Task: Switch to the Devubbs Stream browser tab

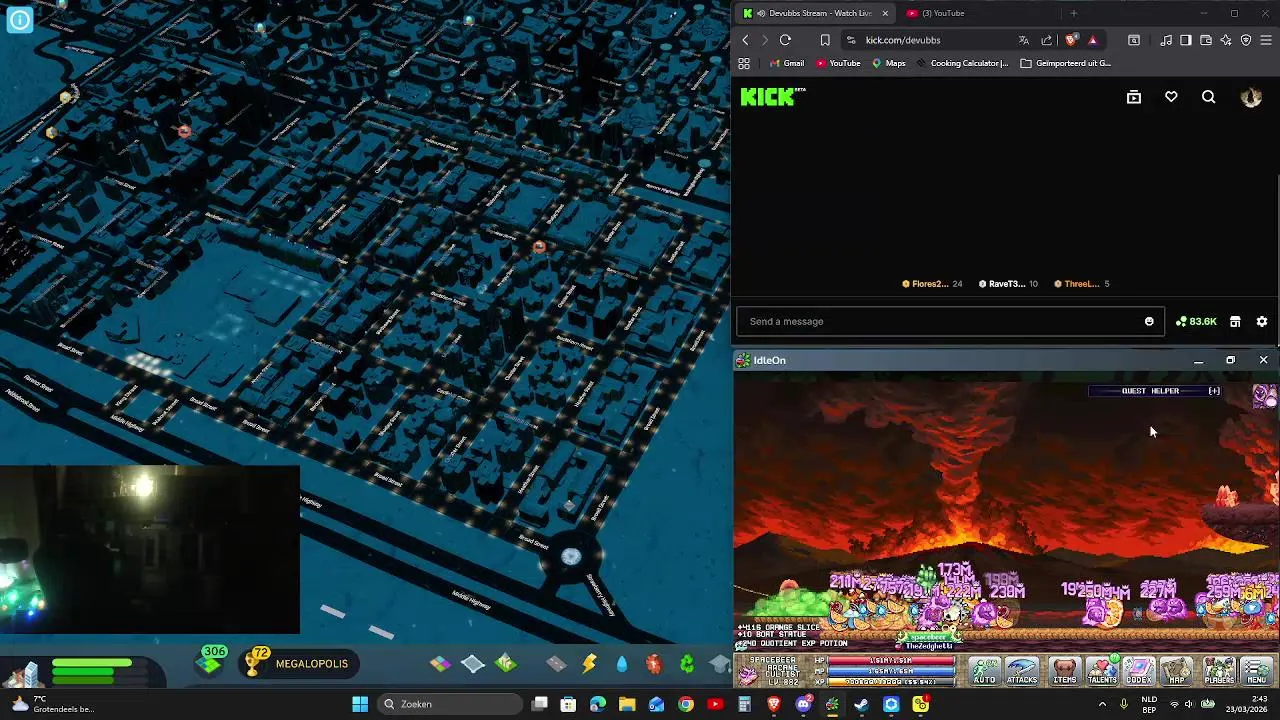Action: click(815, 13)
